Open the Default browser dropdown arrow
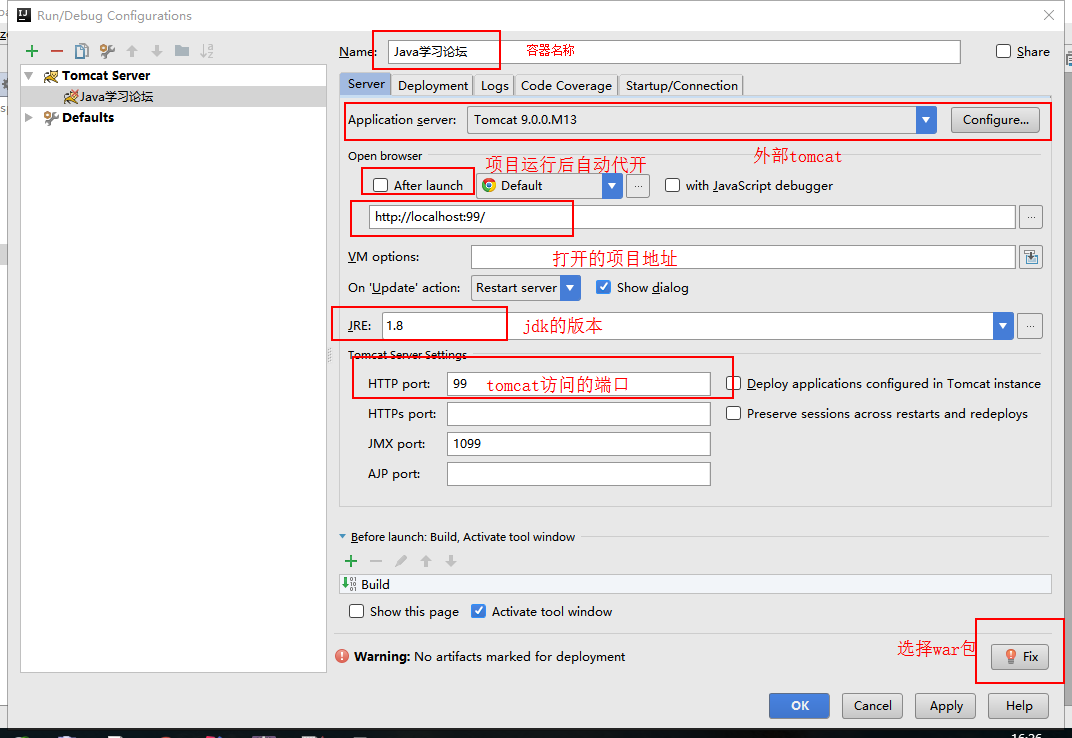The height and width of the screenshot is (738, 1072). point(612,185)
